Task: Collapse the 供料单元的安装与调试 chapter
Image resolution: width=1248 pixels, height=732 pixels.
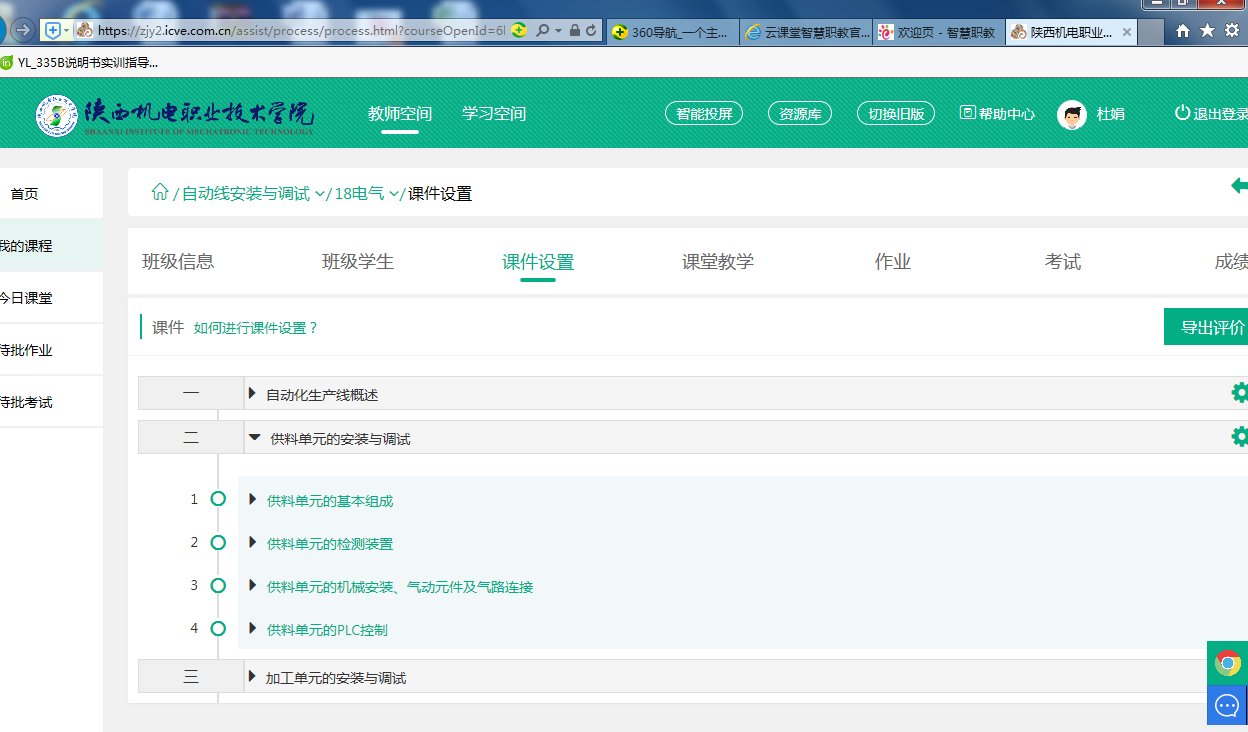Action: click(x=254, y=438)
